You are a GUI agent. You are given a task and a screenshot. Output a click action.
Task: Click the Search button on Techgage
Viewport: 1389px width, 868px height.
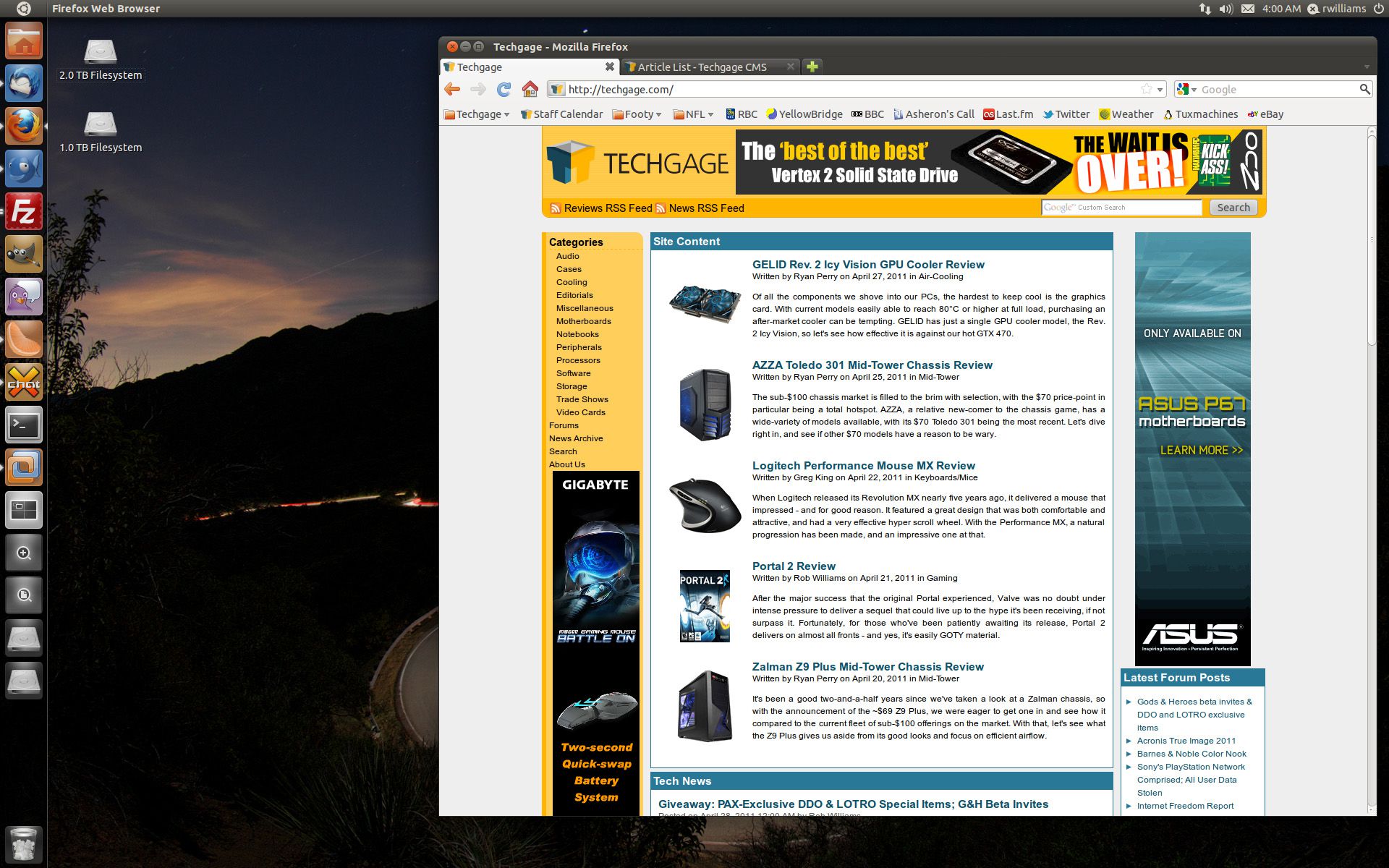point(1233,208)
